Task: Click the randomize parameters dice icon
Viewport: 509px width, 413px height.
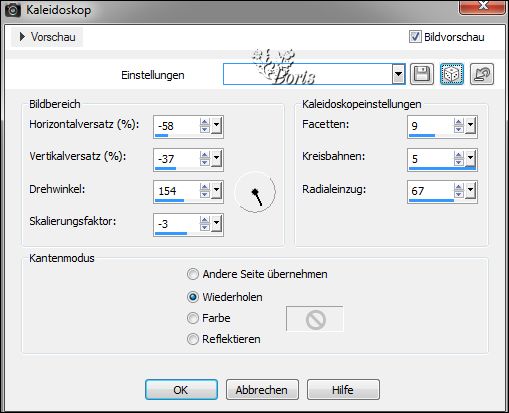Action: point(452,74)
